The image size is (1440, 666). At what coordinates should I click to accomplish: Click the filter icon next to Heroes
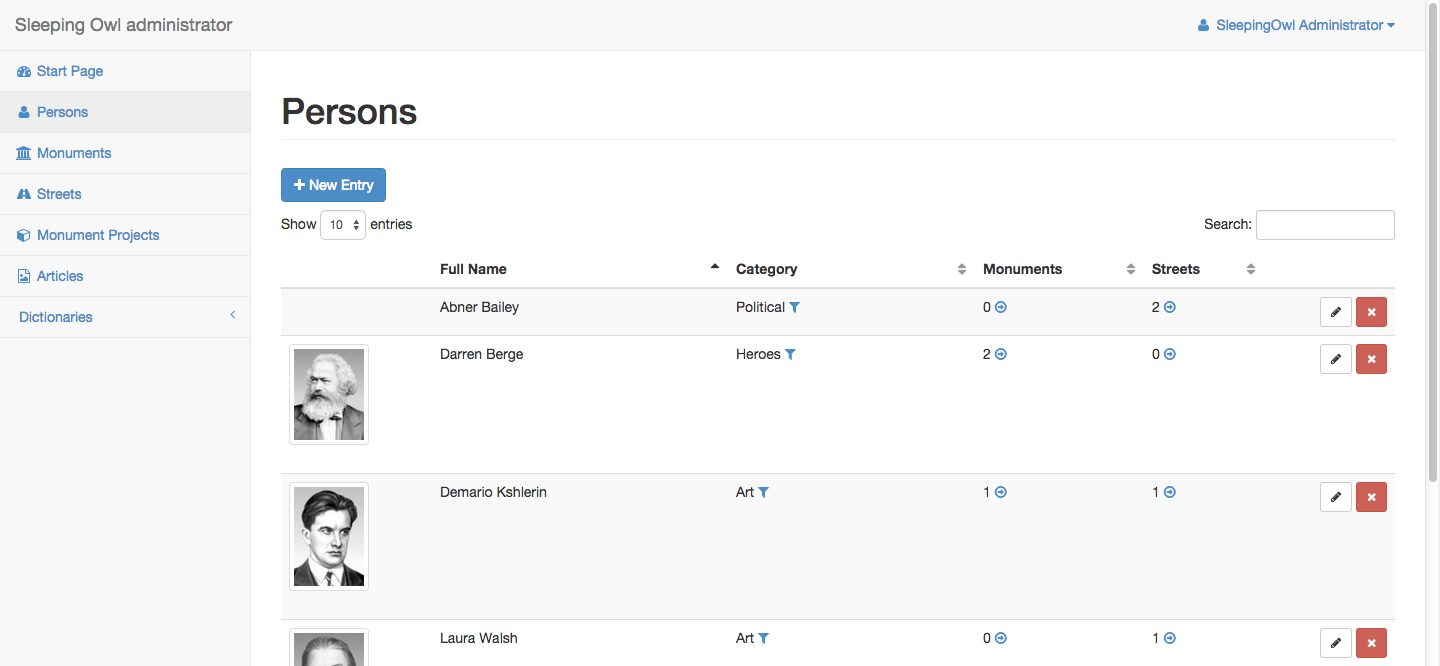(790, 355)
